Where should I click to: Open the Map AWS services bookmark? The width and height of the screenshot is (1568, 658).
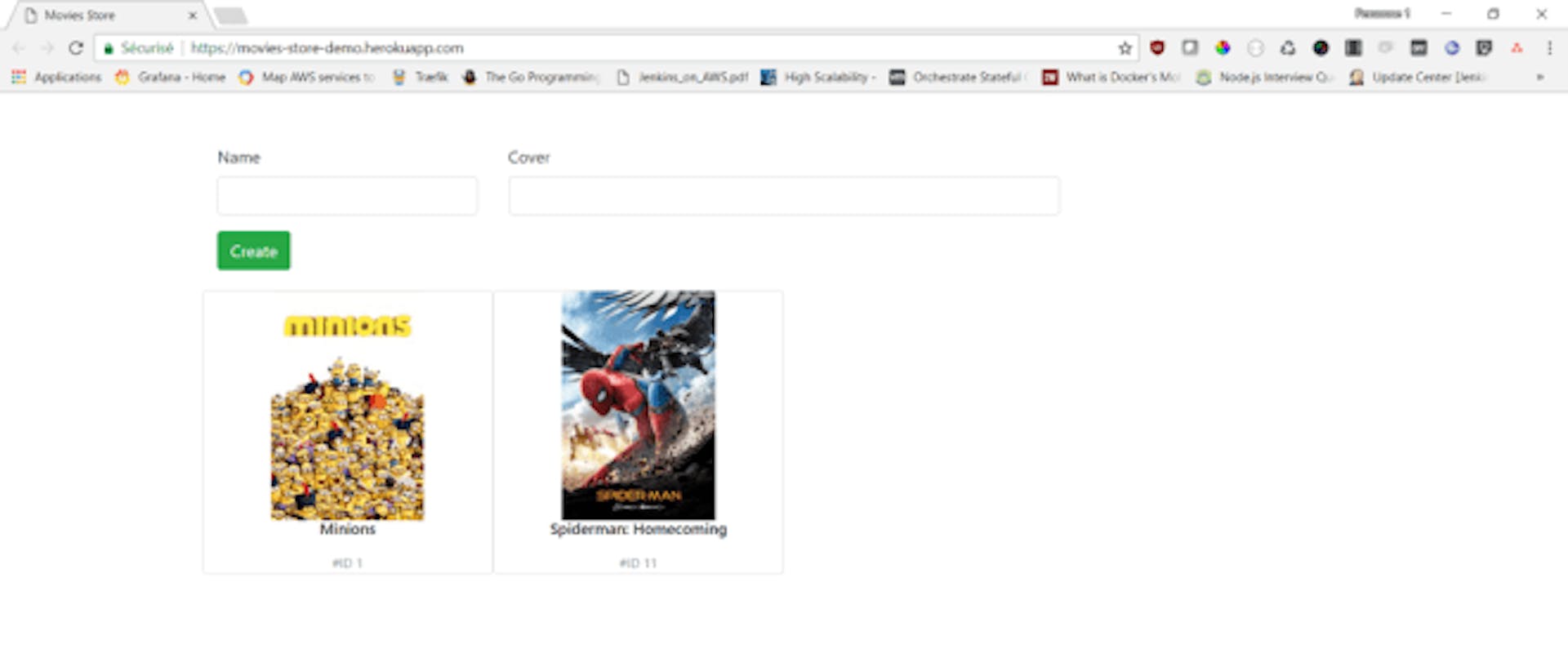point(306,77)
